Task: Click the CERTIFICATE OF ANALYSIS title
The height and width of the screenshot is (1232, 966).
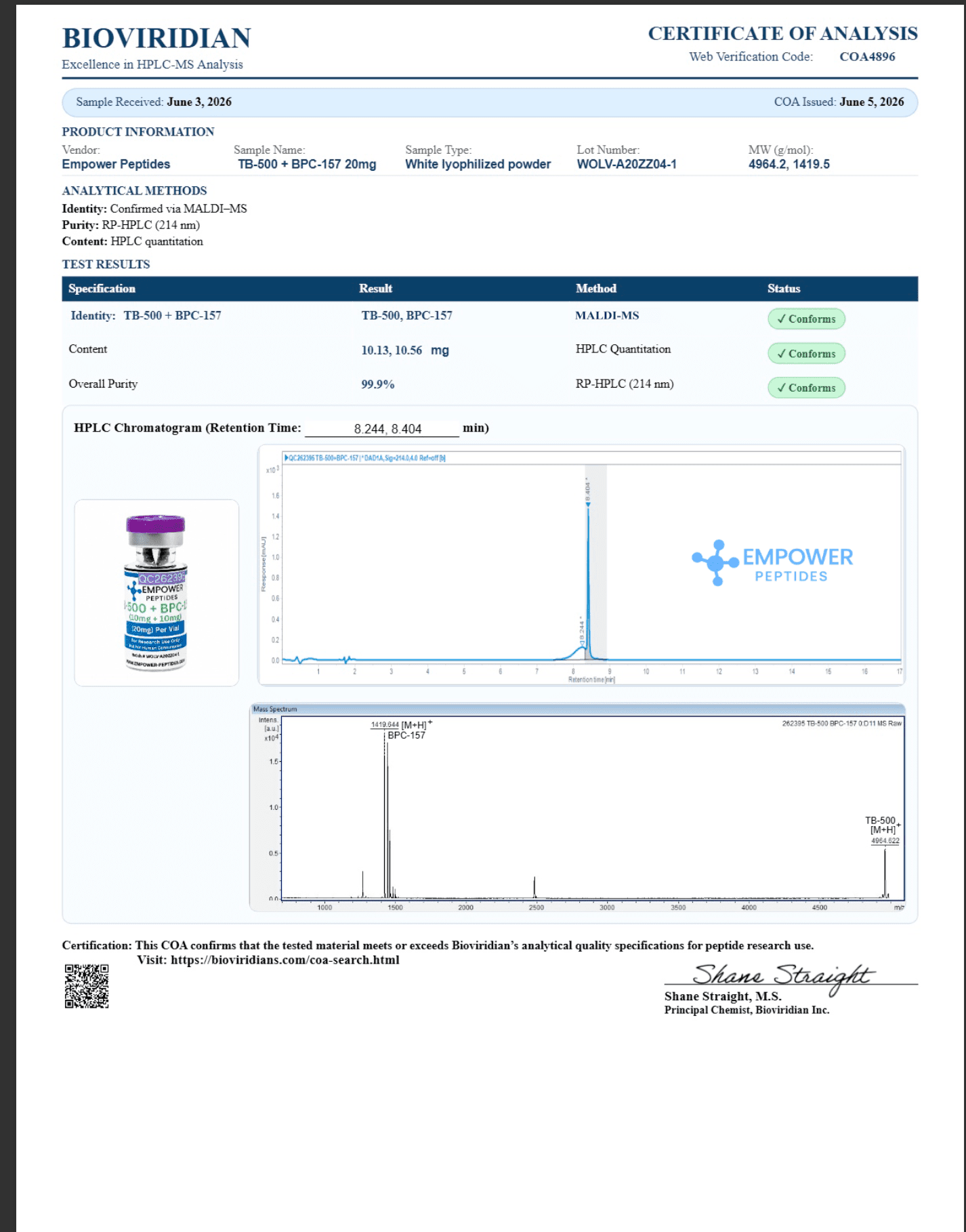Action: pyautogui.click(x=782, y=33)
